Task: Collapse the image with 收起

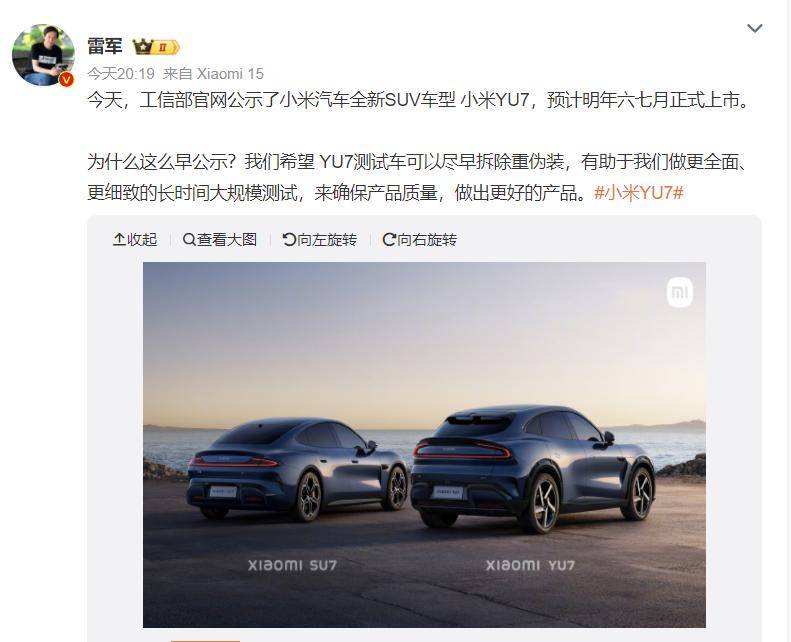Action: coord(135,240)
